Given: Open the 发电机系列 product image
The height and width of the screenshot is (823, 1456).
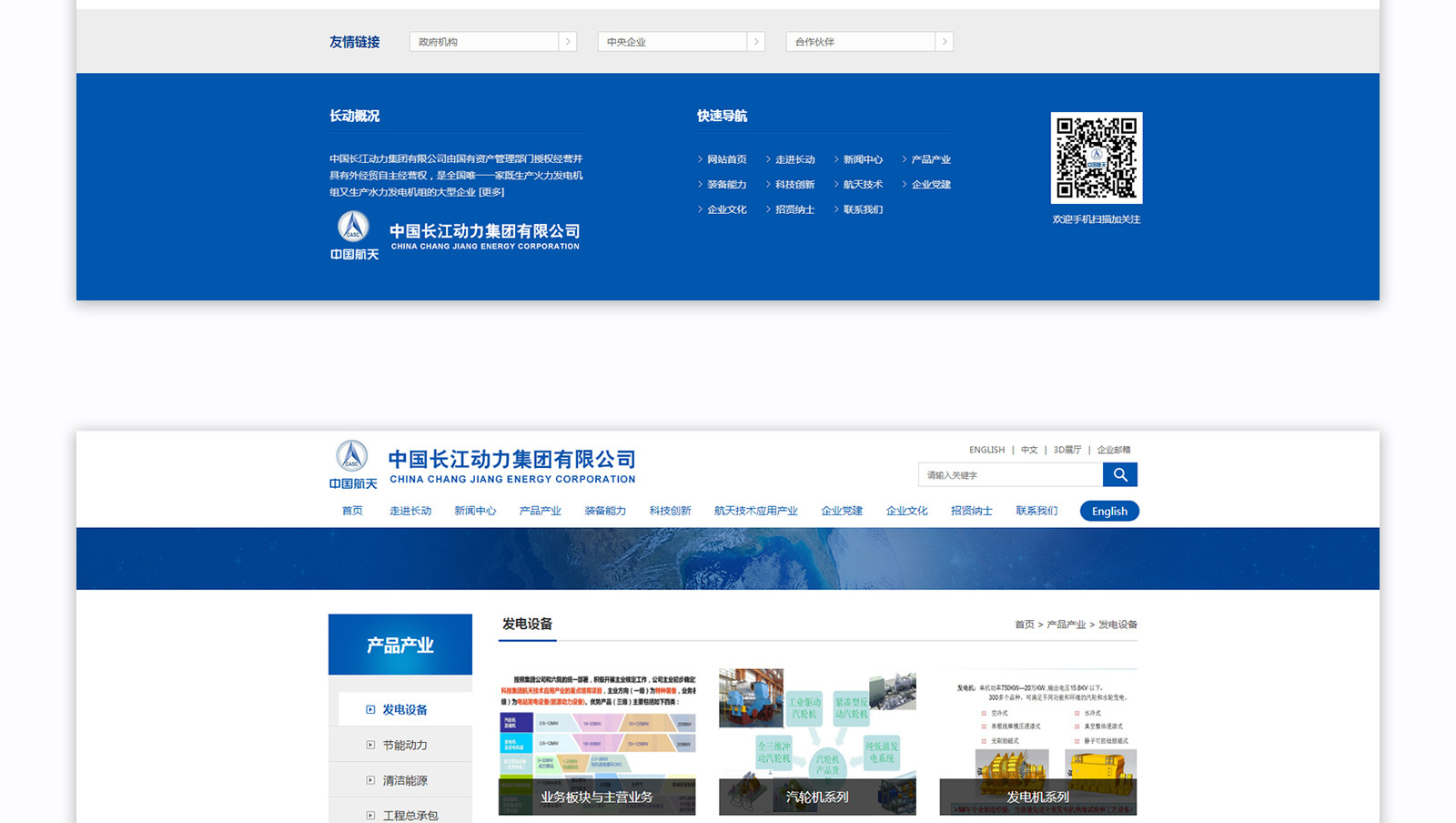Looking at the screenshot, I should [x=1037, y=741].
